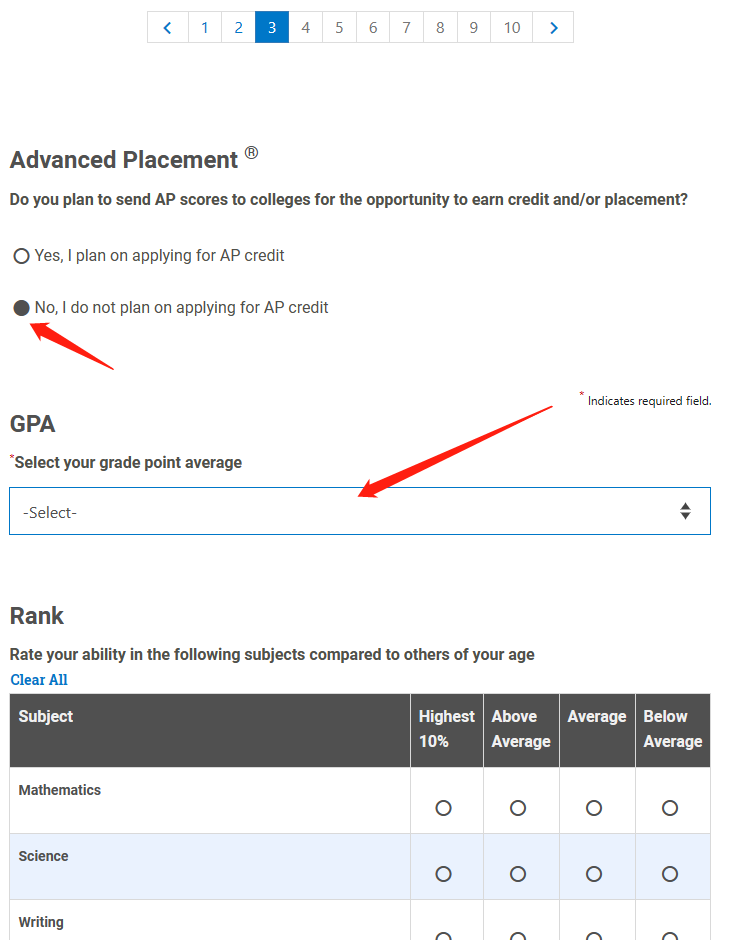This screenshot has height=940, width=748.
Task: Click the Clear All link
Action: point(39,680)
